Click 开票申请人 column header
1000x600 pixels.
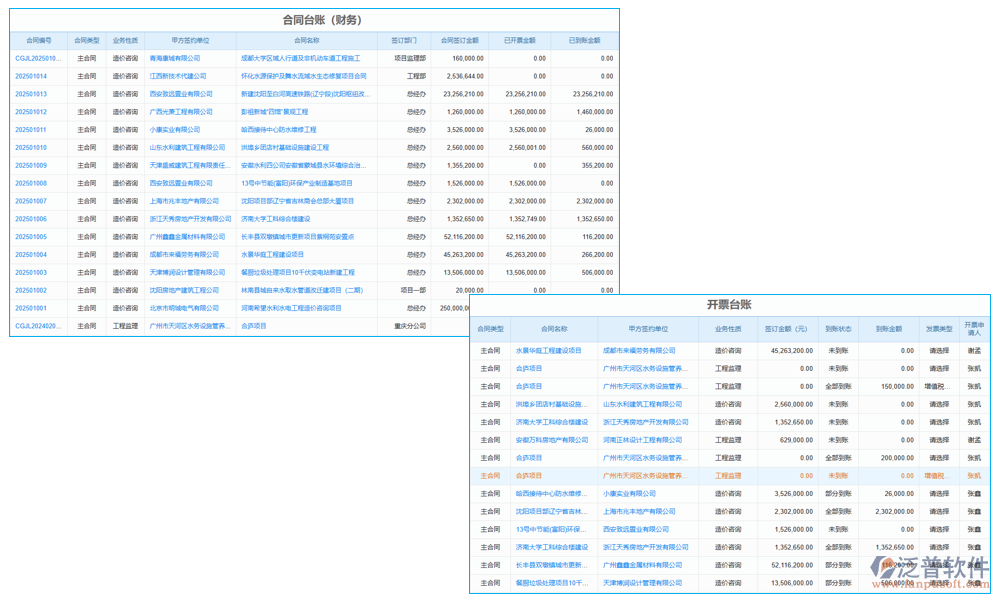pos(974,328)
